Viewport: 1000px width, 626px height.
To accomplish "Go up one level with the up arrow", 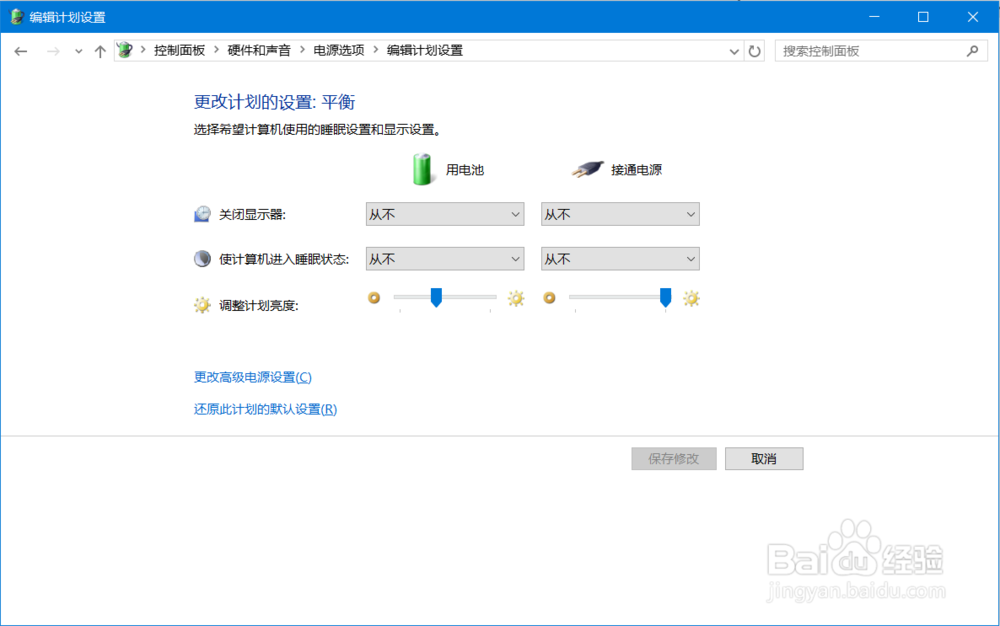I will coord(100,50).
